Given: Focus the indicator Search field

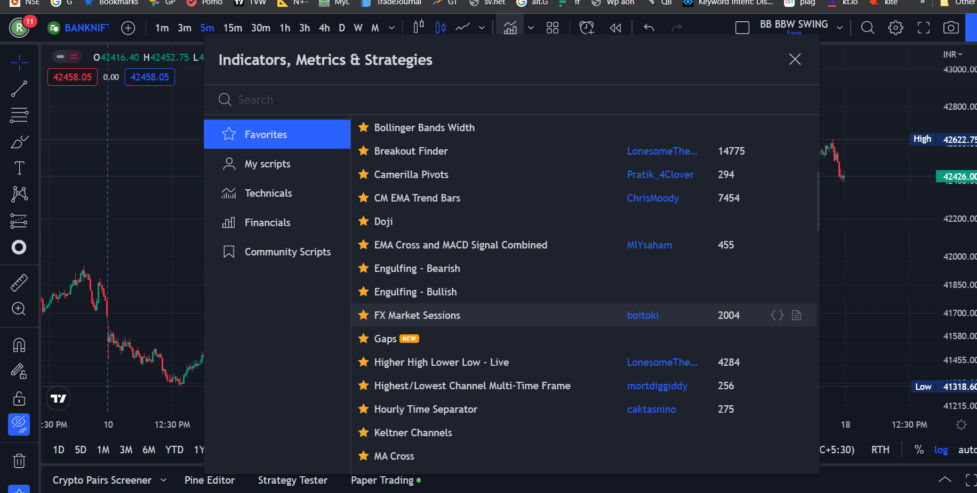Looking at the screenshot, I should tap(511, 100).
